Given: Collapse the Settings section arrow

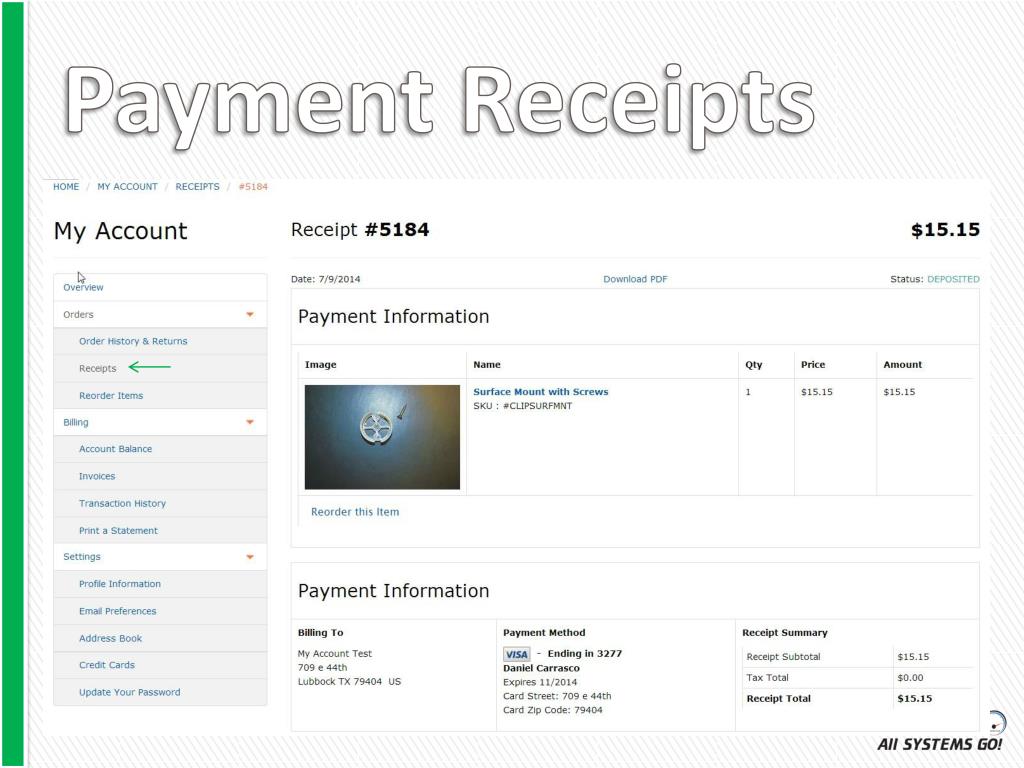Looking at the screenshot, I should click(x=249, y=557).
